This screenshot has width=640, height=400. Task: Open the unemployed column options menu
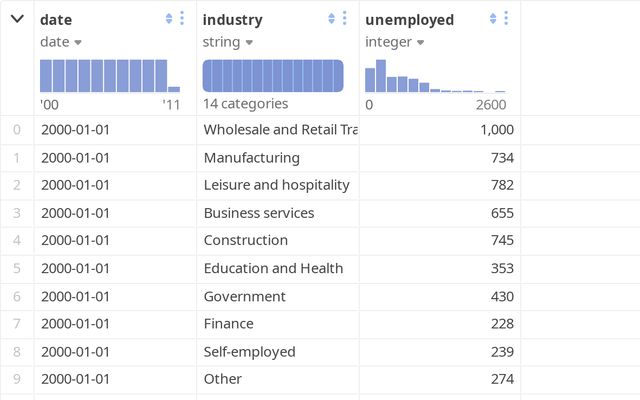tap(507, 19)
